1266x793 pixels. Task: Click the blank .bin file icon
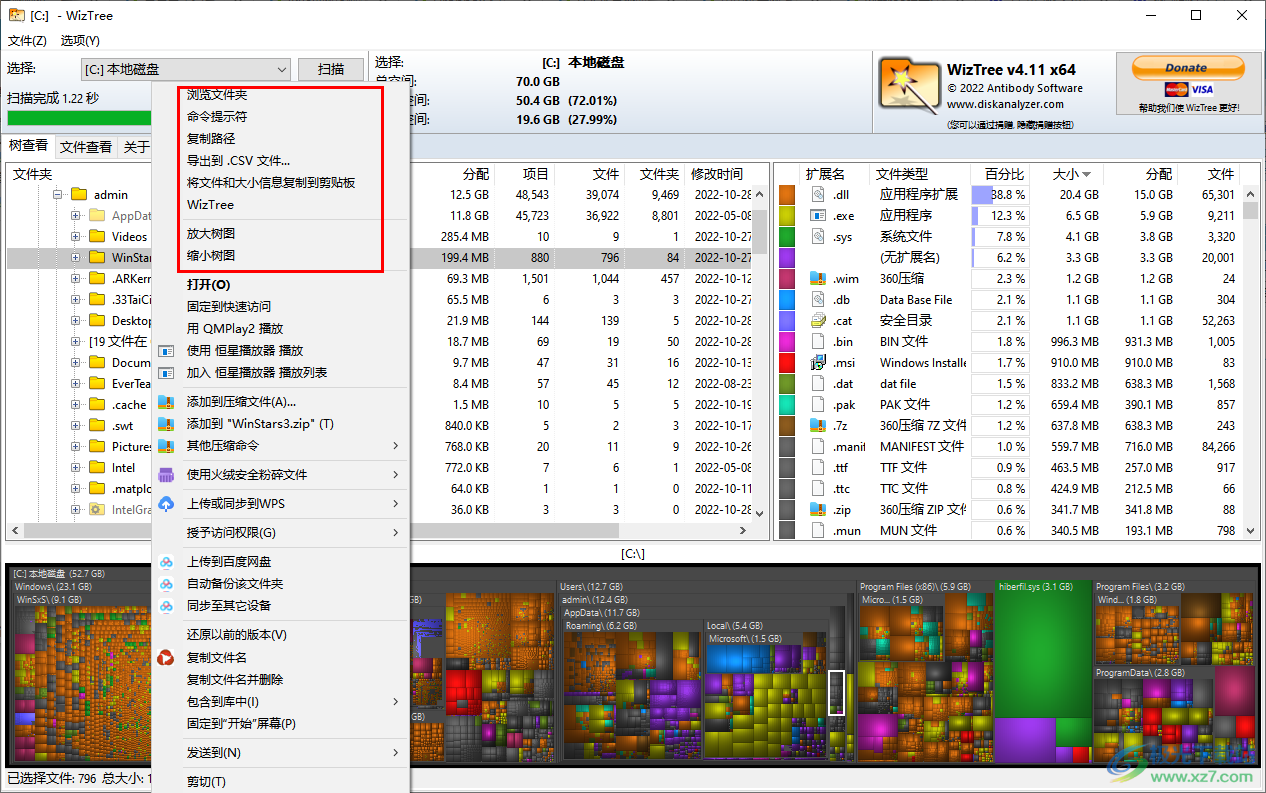(817, 341)
